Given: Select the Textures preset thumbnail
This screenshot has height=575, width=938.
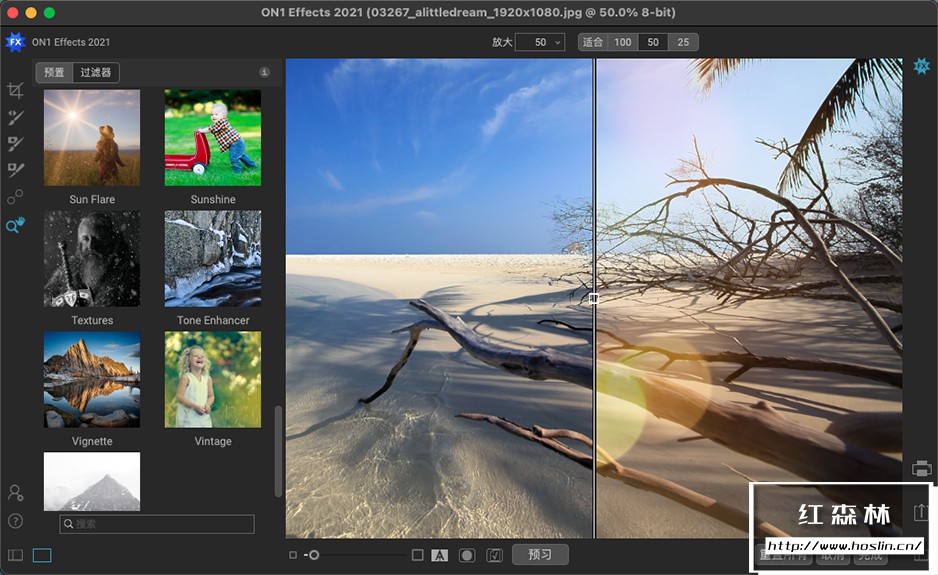Looking at the screenshot, I should (92, 258).
